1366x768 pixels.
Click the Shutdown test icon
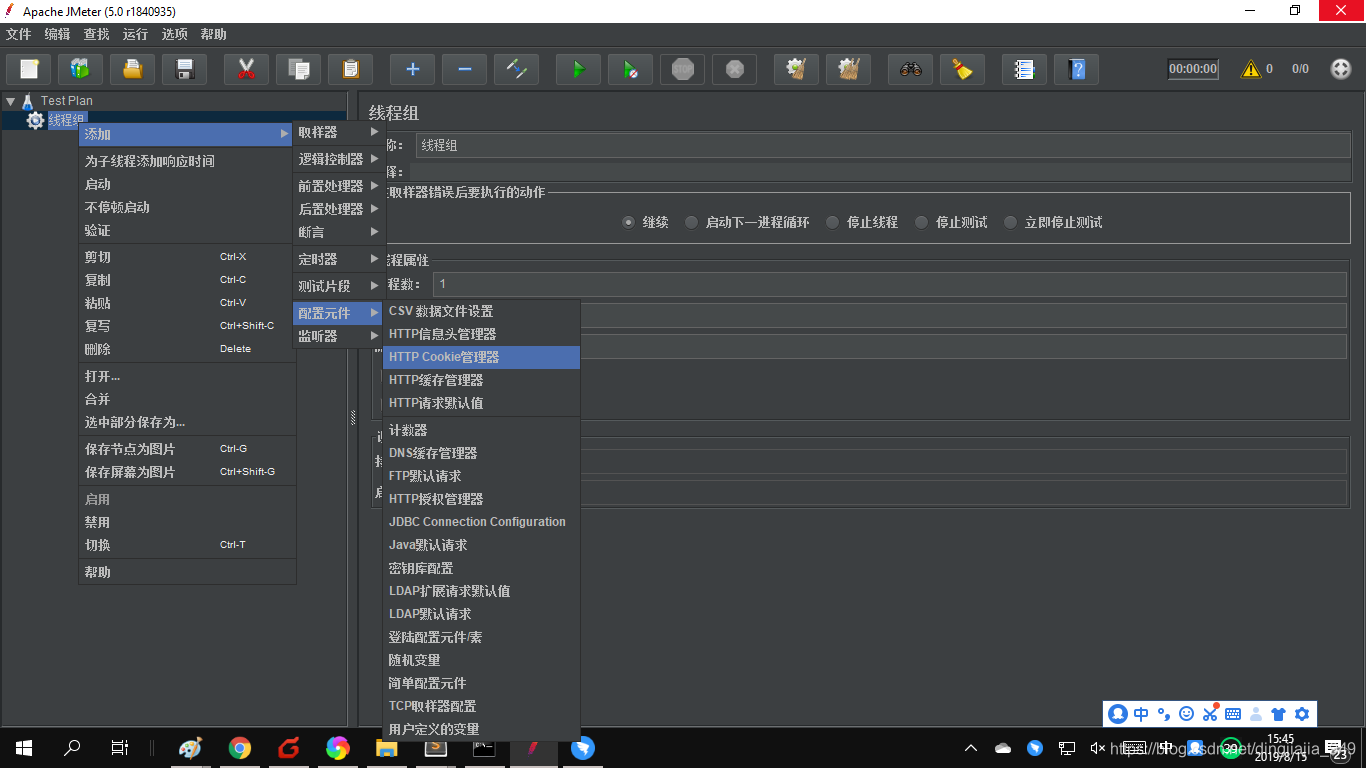click(734, 69)
